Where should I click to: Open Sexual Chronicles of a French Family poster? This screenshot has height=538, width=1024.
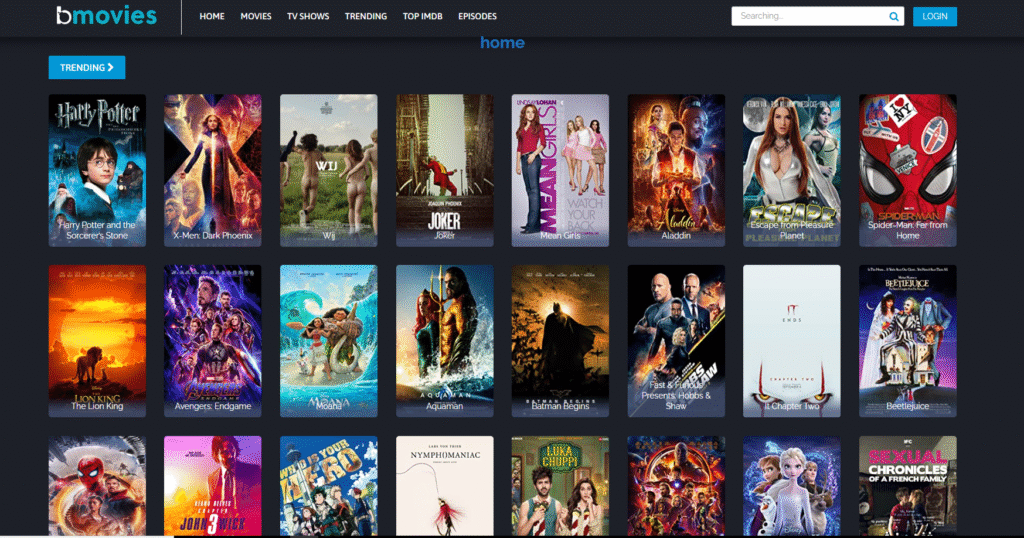coord(908,486)
